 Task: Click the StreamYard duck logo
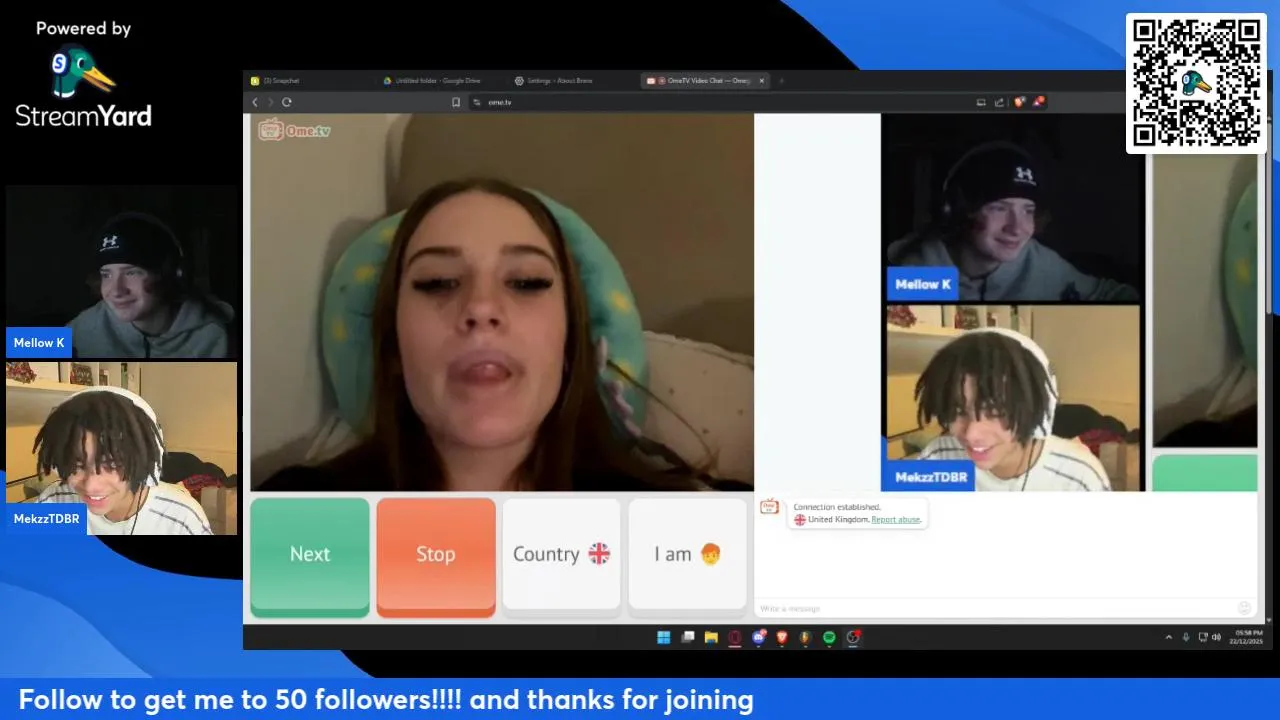(84, 72)
